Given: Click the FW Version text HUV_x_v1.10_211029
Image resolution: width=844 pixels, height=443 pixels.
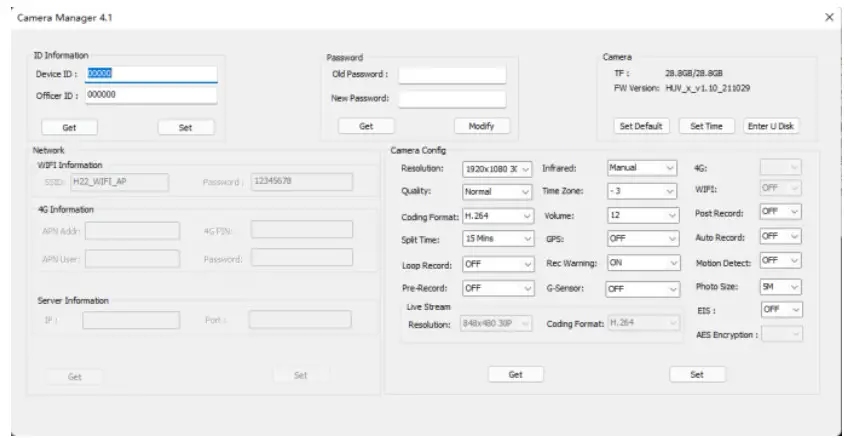Looking at the screenshot, I should pos(708,88).
